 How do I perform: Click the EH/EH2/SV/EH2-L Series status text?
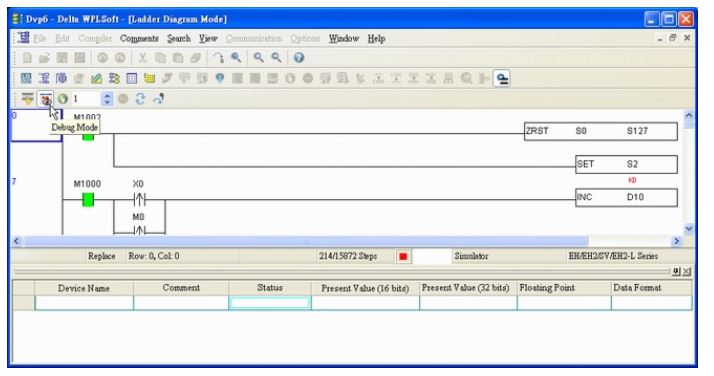pos(613,256)
